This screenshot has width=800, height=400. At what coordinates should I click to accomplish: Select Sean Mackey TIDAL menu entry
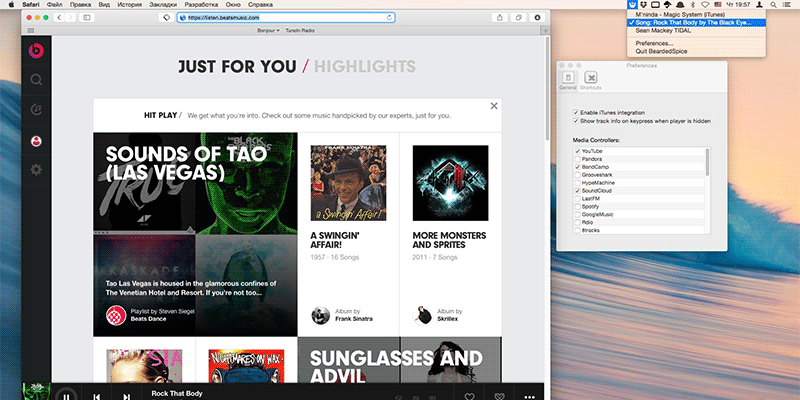tap(696, 31)
